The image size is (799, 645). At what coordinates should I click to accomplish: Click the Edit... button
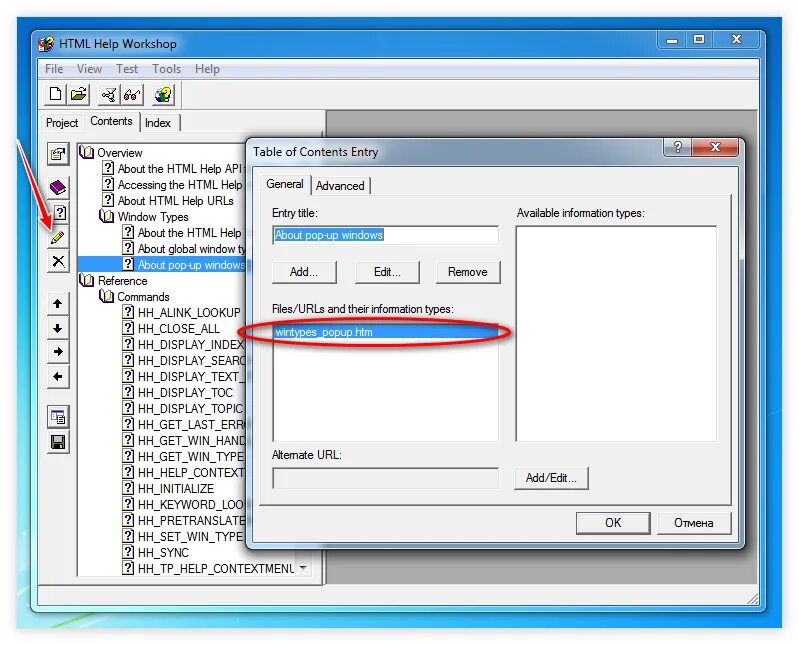(387, 272)
